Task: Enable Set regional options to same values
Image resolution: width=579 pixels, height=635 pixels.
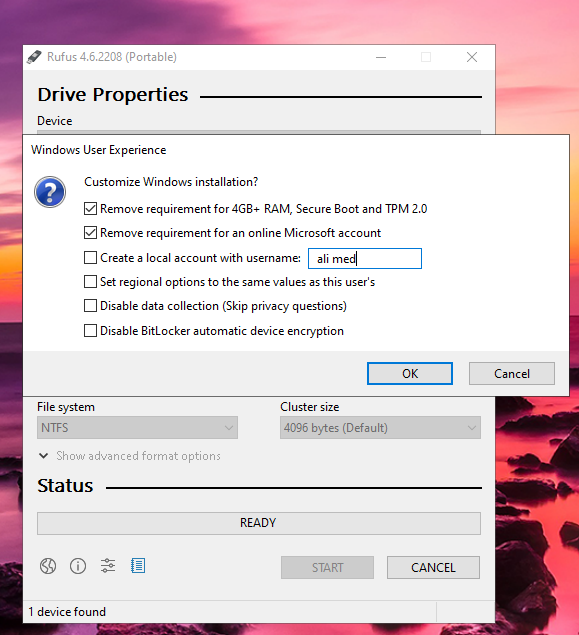Action: 90,281
